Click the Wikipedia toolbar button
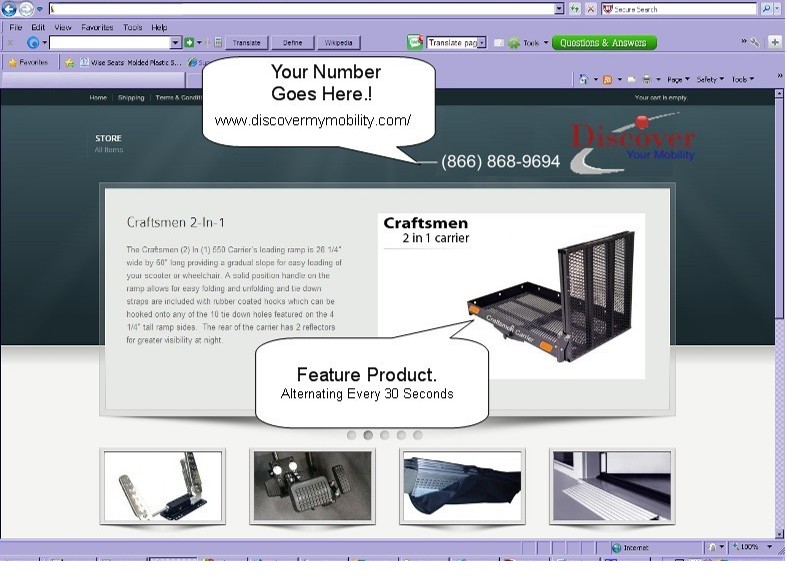The width and height of the screenshot is (787, 576). click(x=338, y=43)
